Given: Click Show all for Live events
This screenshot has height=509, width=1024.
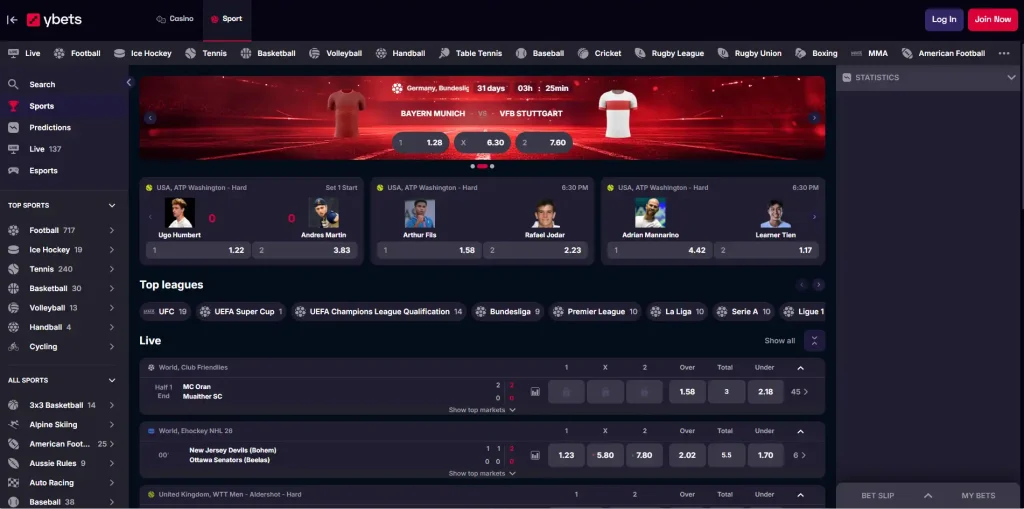Looking at the screenshot, I should point(780,341).
